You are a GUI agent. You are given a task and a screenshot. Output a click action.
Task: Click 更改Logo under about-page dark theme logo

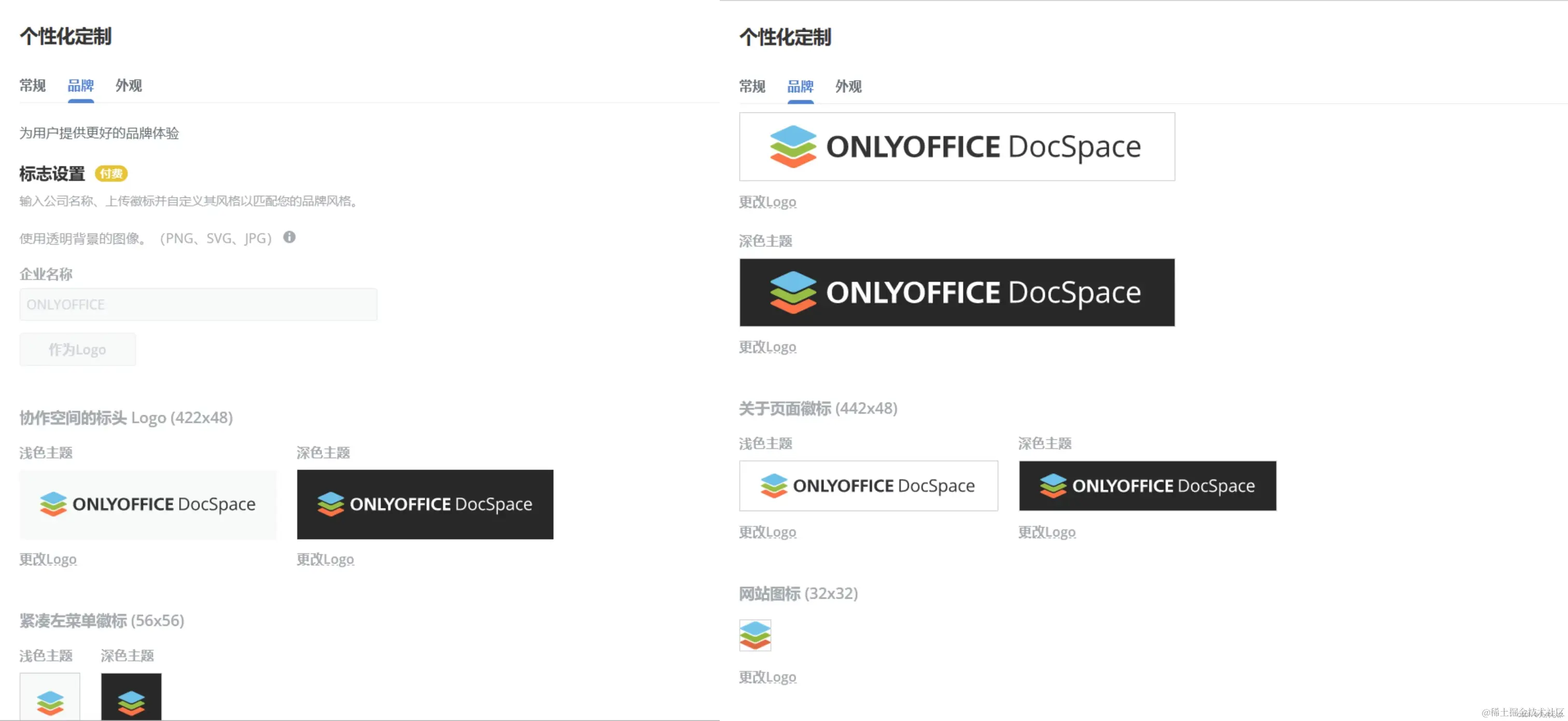click(1046, 532)
